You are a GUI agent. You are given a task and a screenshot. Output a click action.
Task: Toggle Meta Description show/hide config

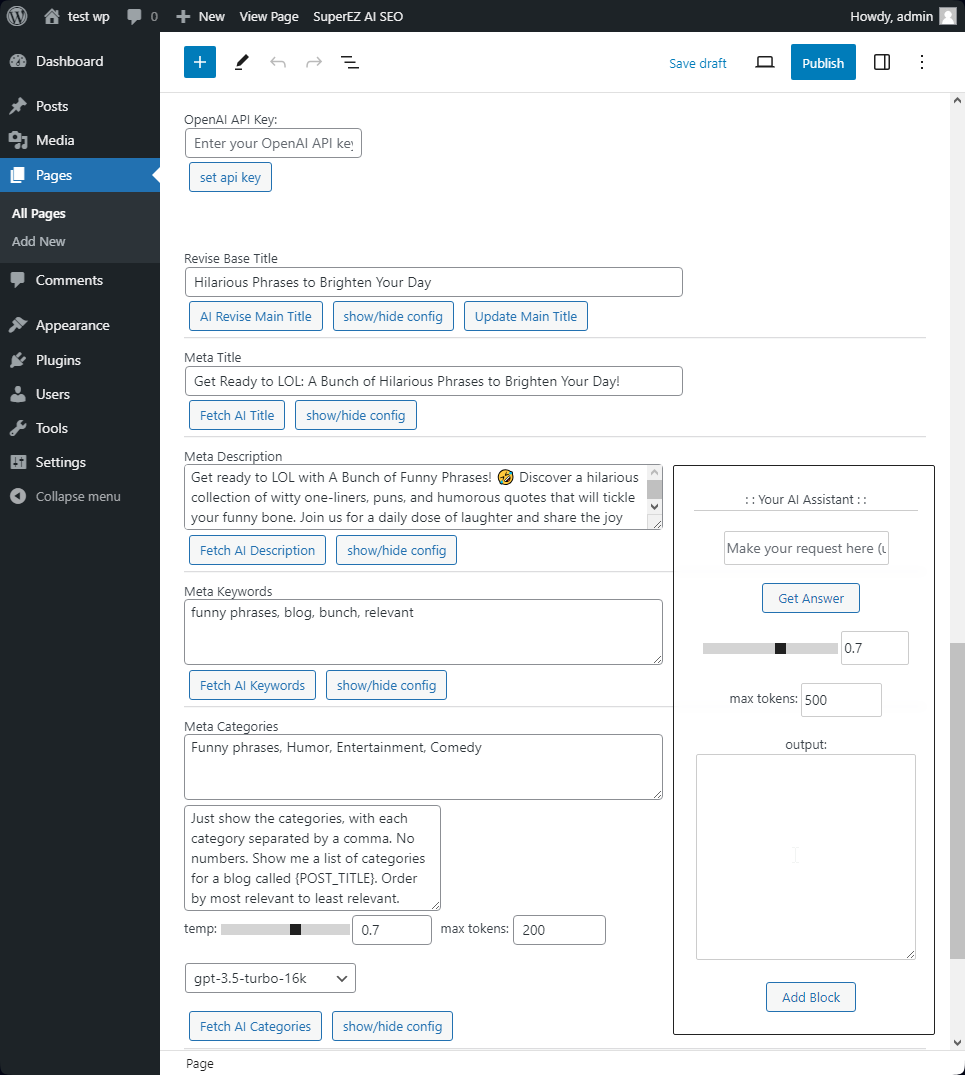[396, 551]
